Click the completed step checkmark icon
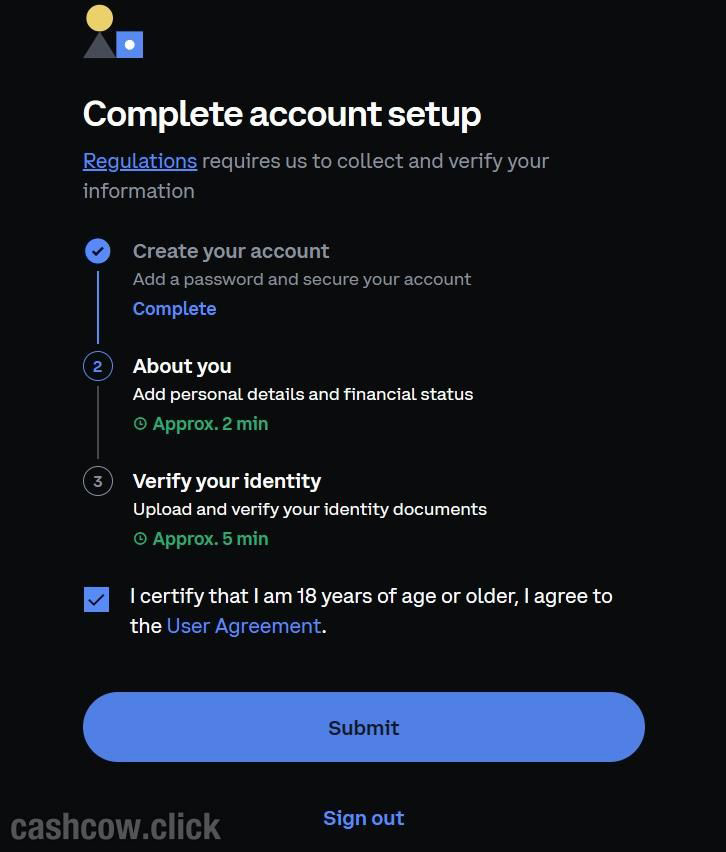Image resolution: width=726 pixels, height=852 pixels. 97,251
